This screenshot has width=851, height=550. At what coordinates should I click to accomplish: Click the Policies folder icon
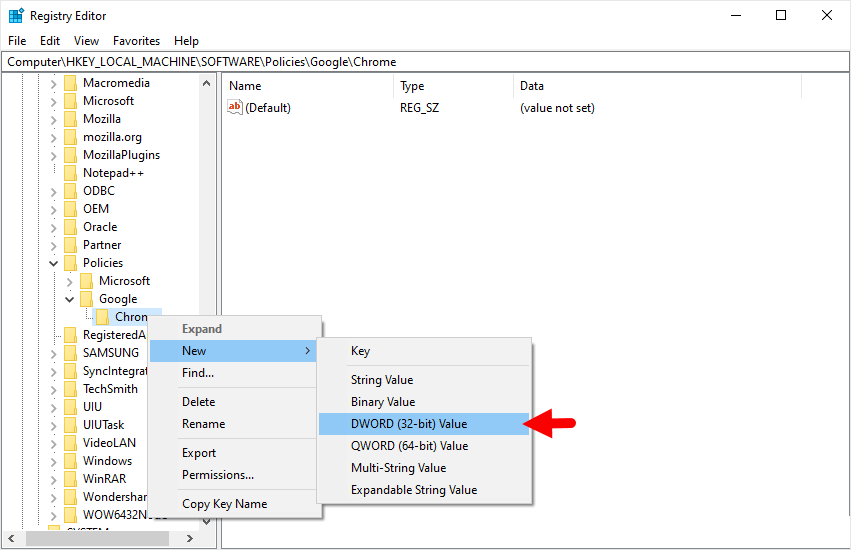tap(71, 263)
